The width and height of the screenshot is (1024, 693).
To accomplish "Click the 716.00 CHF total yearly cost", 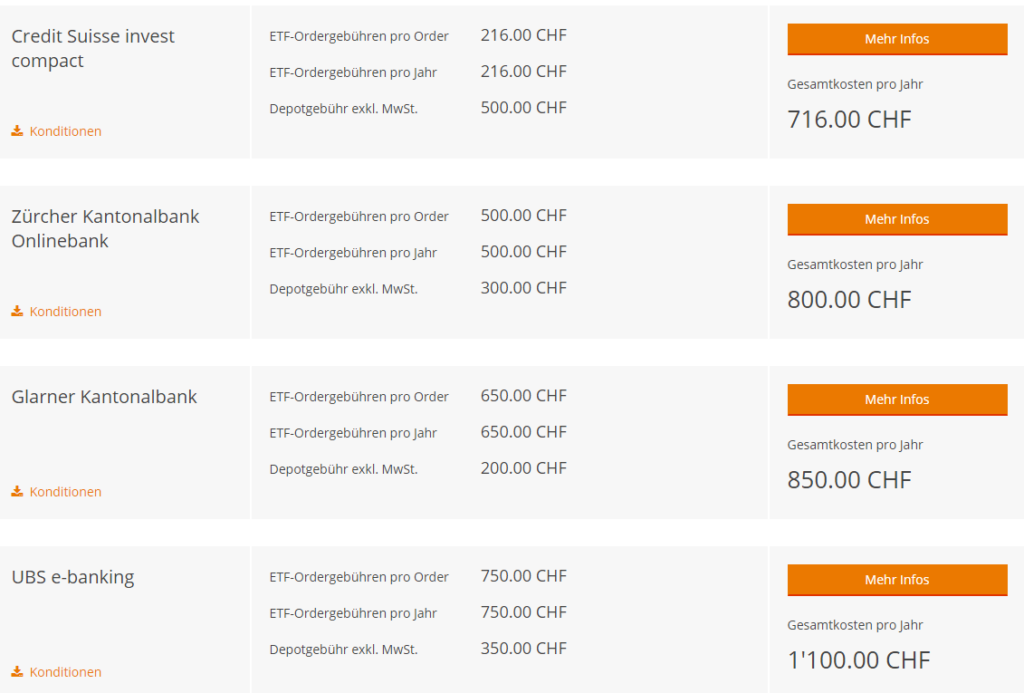I will [849, 120].
